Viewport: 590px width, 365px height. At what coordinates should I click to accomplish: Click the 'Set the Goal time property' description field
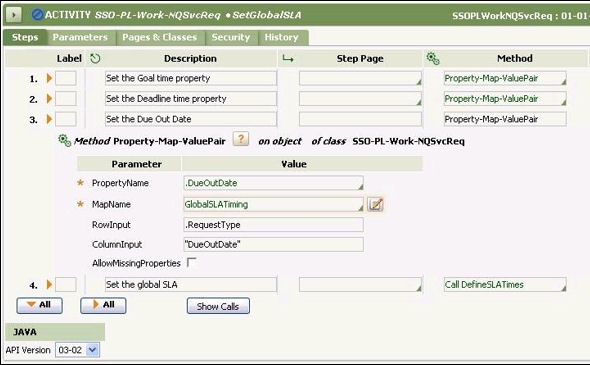coord(191,78)
